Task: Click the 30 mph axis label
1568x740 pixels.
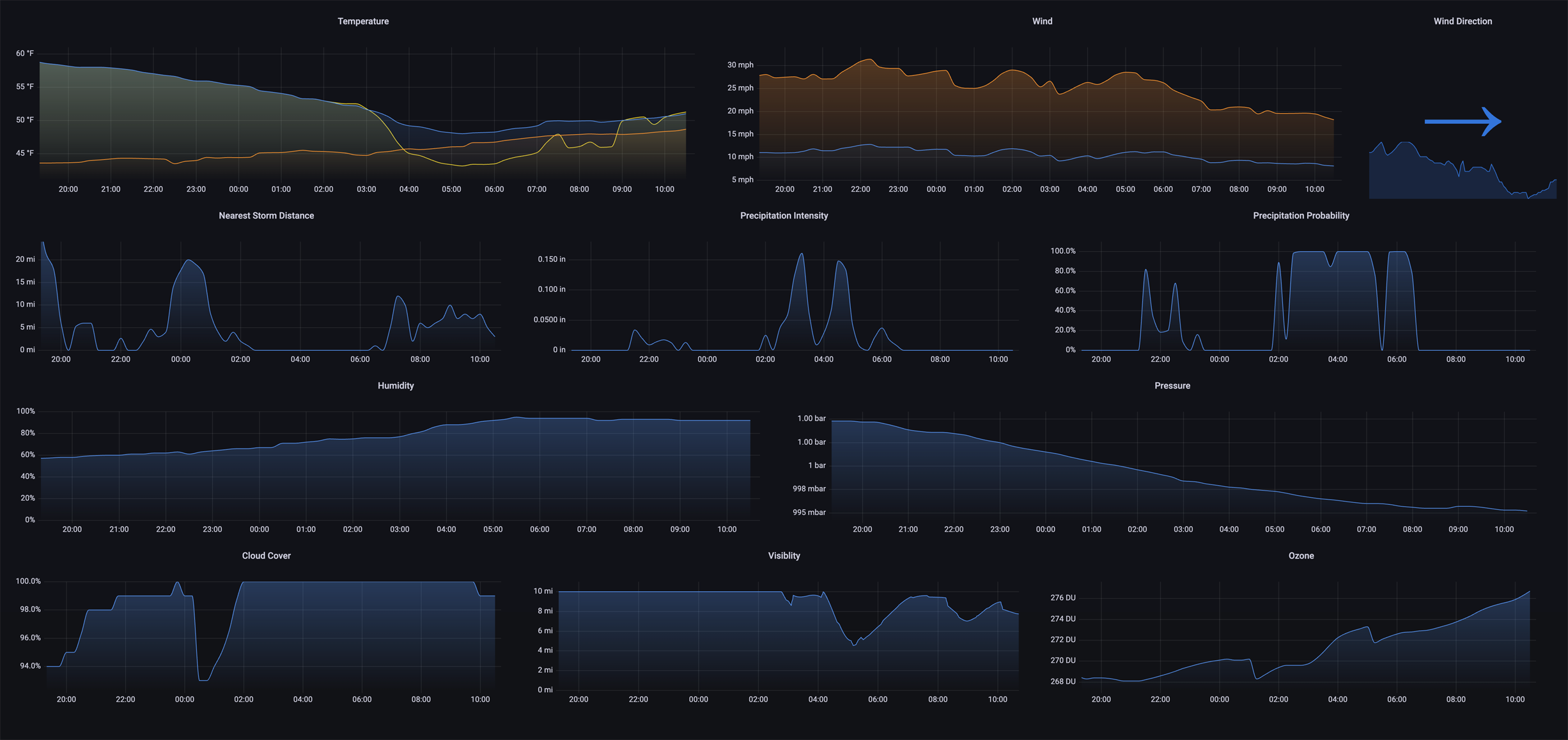Action: pyautogui.click(x=740, y=65)
